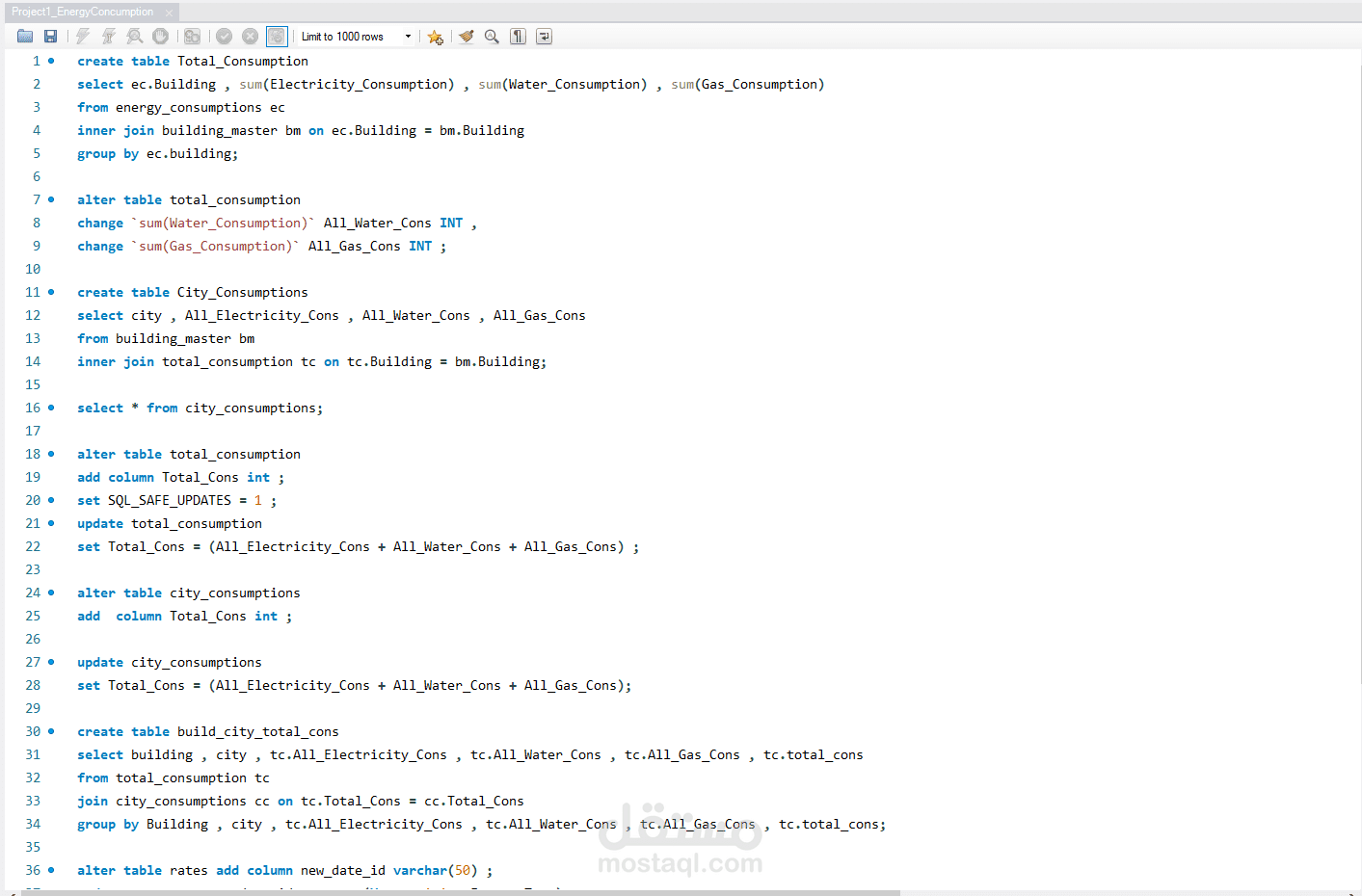This screenshot has height=896, width=1362.
Task: Click "All_Water_Cons" on line 8
Action: tap(378, 223)
